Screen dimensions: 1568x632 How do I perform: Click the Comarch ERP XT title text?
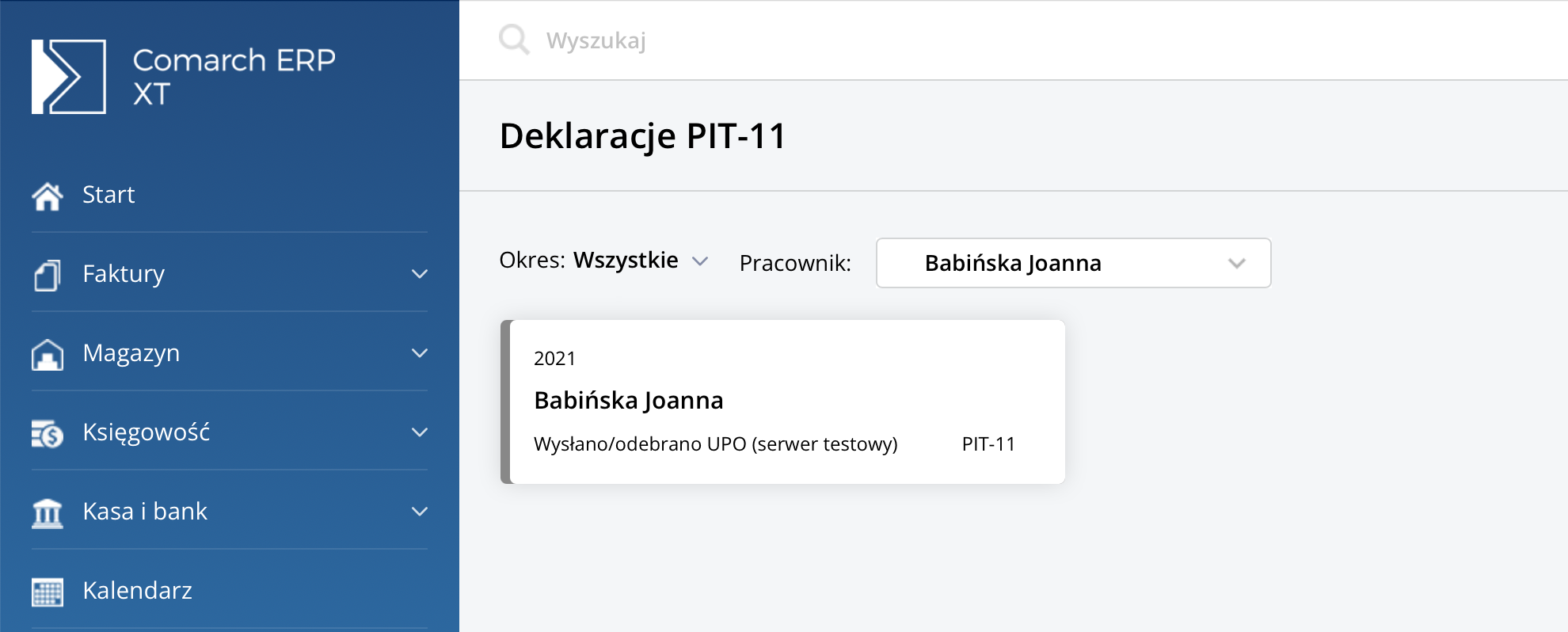tap(234, 77)
